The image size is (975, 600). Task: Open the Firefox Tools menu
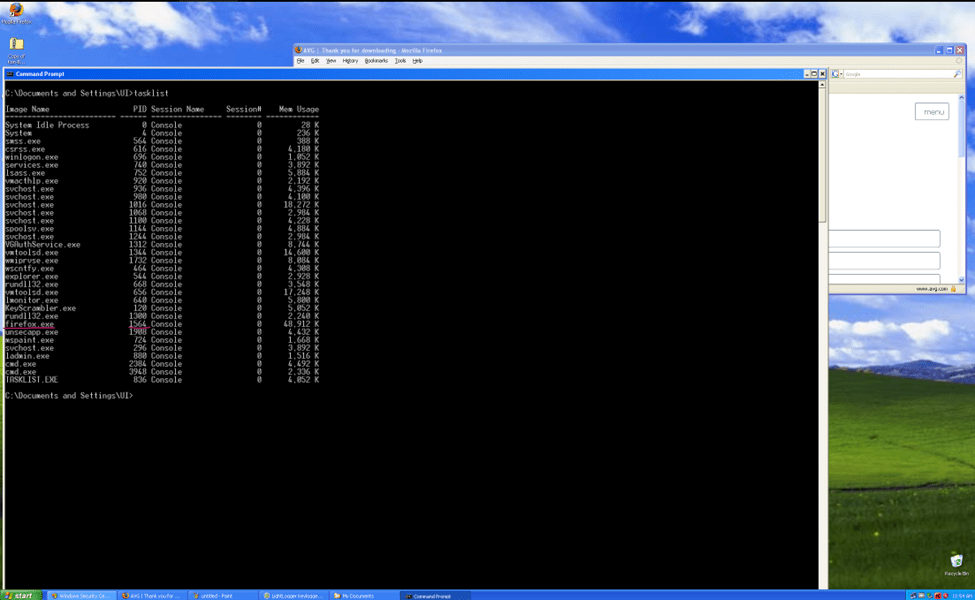400,61
